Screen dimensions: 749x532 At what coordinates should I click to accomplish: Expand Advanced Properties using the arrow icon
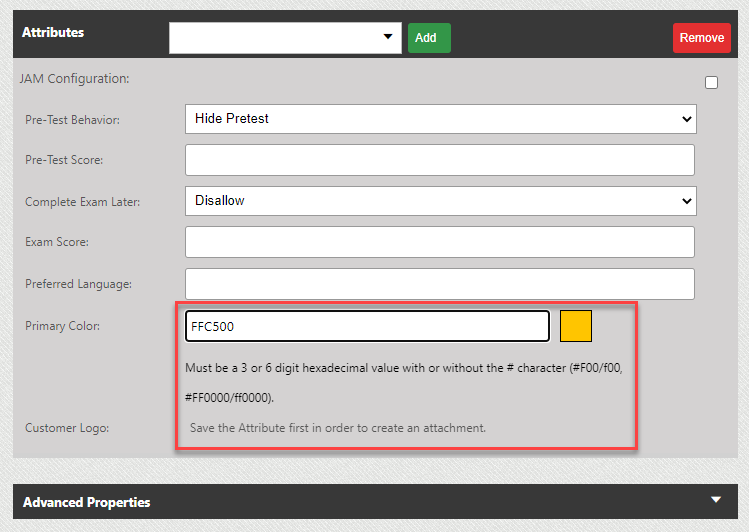[x=715, y=500]
